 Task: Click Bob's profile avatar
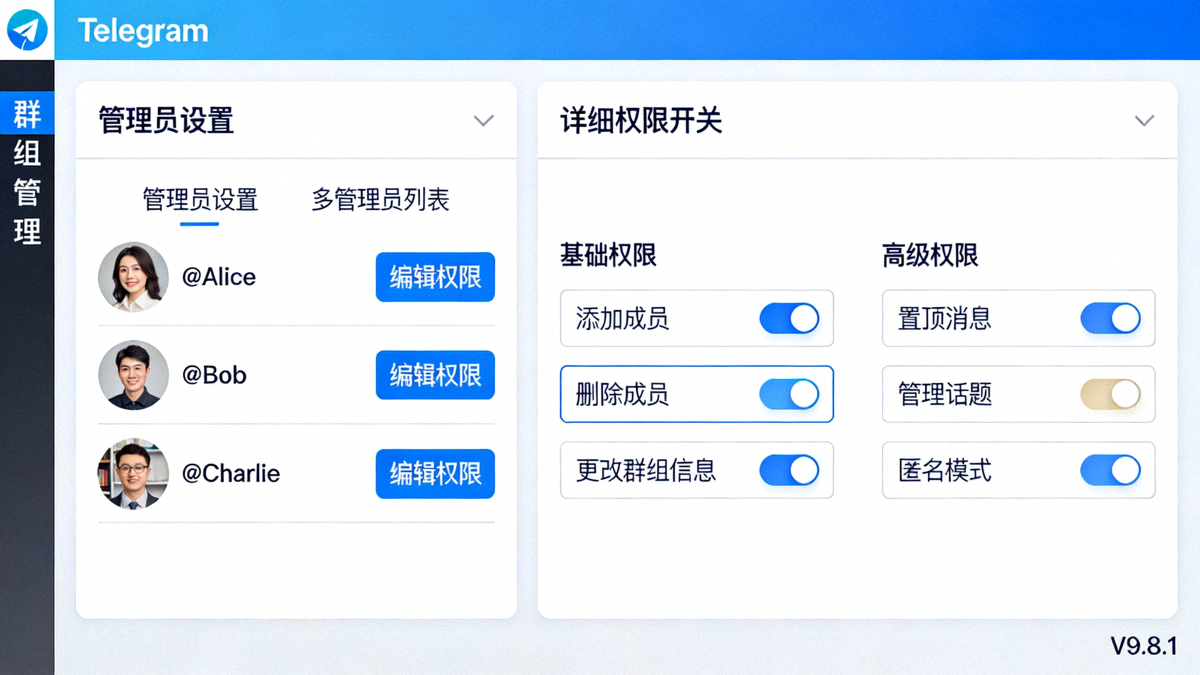[x=133, y=375]
